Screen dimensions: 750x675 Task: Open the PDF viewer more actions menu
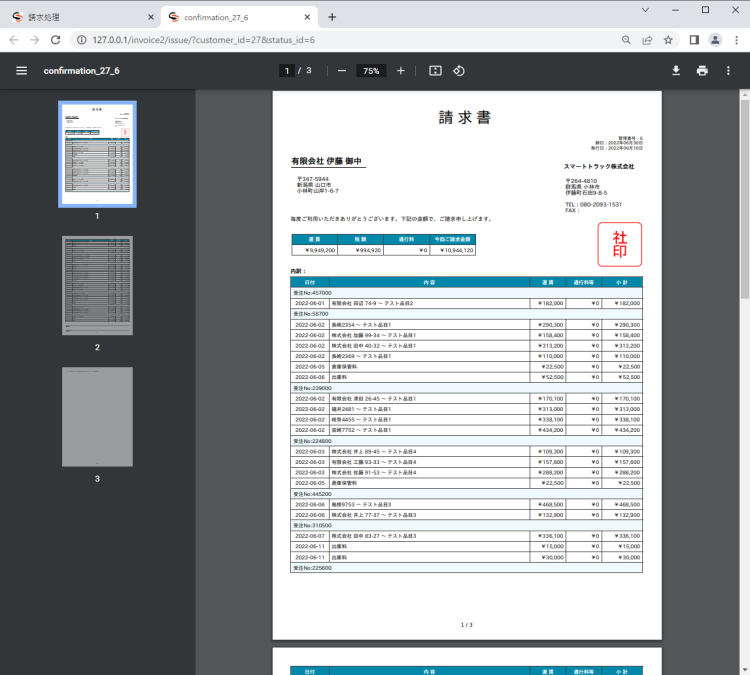click(x=729, y=71)
